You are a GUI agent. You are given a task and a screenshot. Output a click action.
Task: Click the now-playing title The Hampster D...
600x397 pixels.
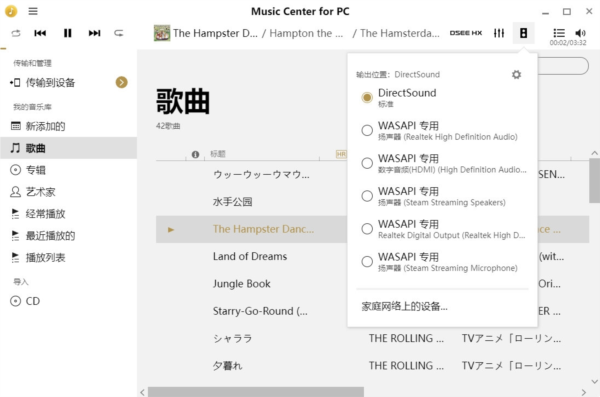click(x=215, y=33)
